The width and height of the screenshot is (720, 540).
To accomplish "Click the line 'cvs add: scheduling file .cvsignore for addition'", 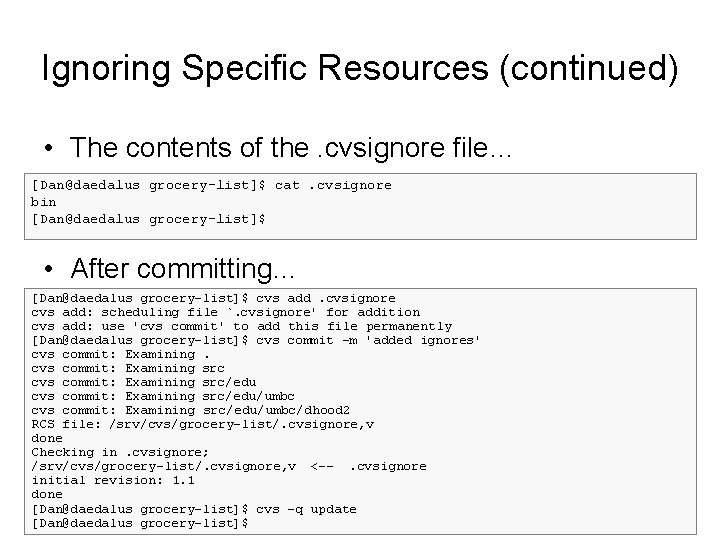I will point(226,312).
